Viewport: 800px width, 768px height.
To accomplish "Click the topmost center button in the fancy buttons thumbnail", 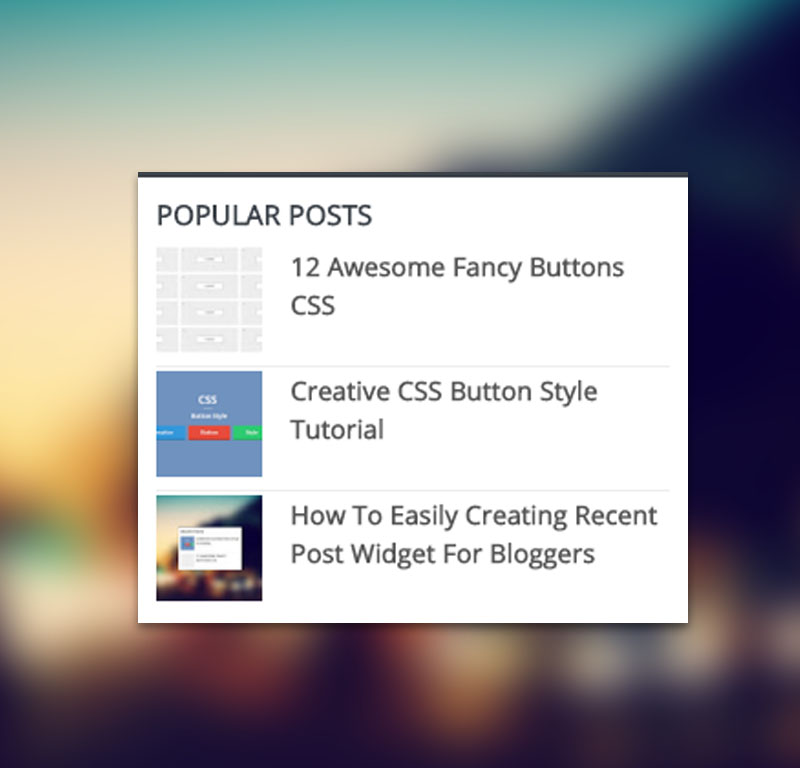I will click(x=209, y=258).
